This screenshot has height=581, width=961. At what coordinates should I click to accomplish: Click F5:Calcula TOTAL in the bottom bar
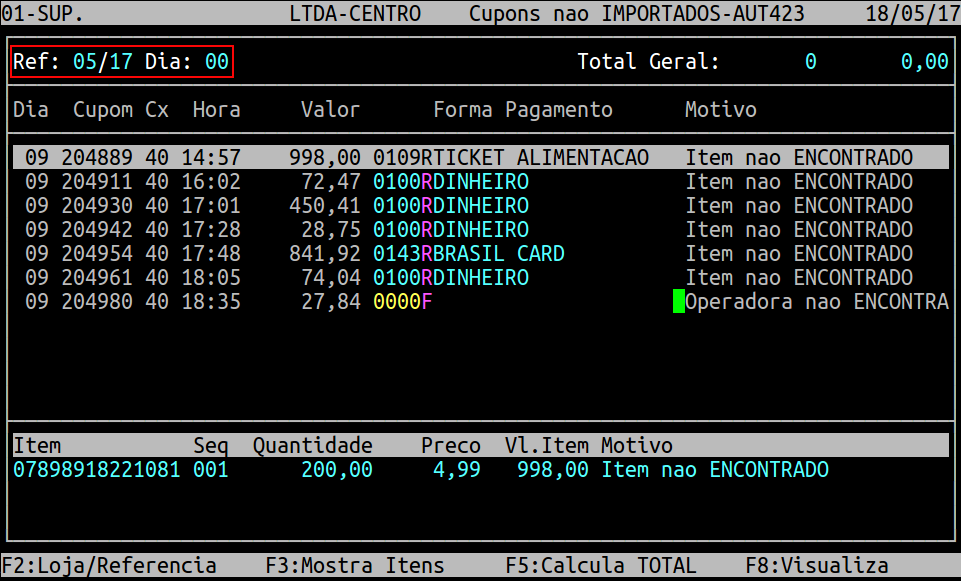[601, 565]
